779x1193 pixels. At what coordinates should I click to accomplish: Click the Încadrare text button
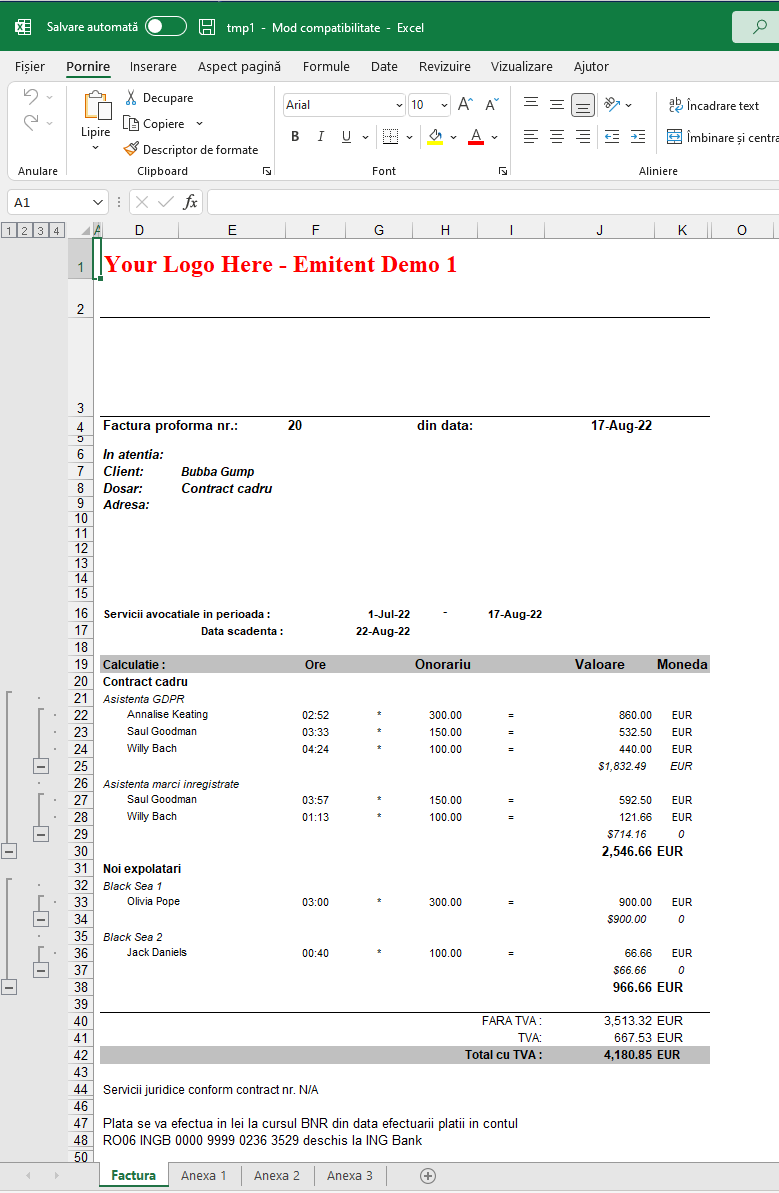[x=713, y=105]
